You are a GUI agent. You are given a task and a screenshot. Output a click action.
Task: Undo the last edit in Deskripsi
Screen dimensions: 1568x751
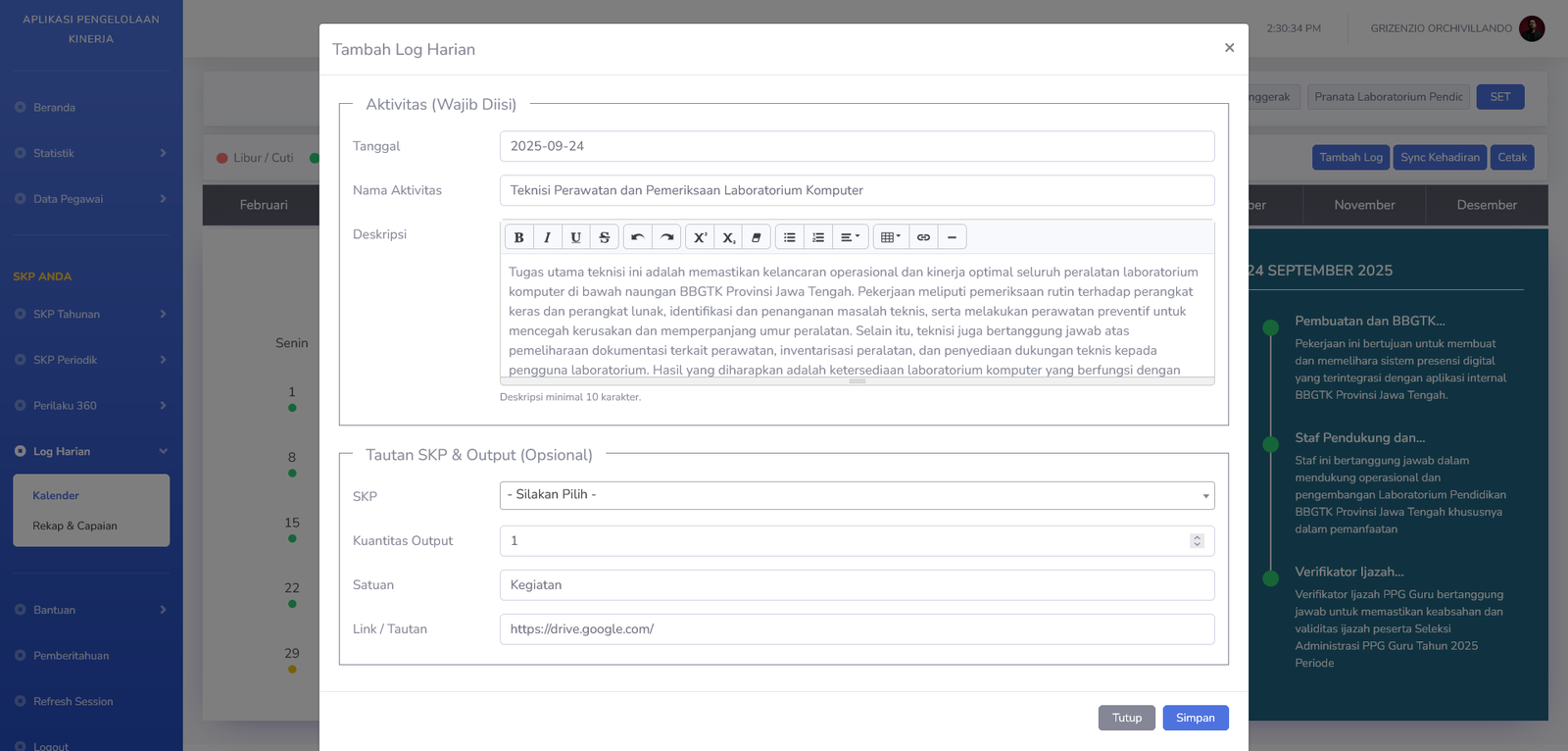(638, 237)
